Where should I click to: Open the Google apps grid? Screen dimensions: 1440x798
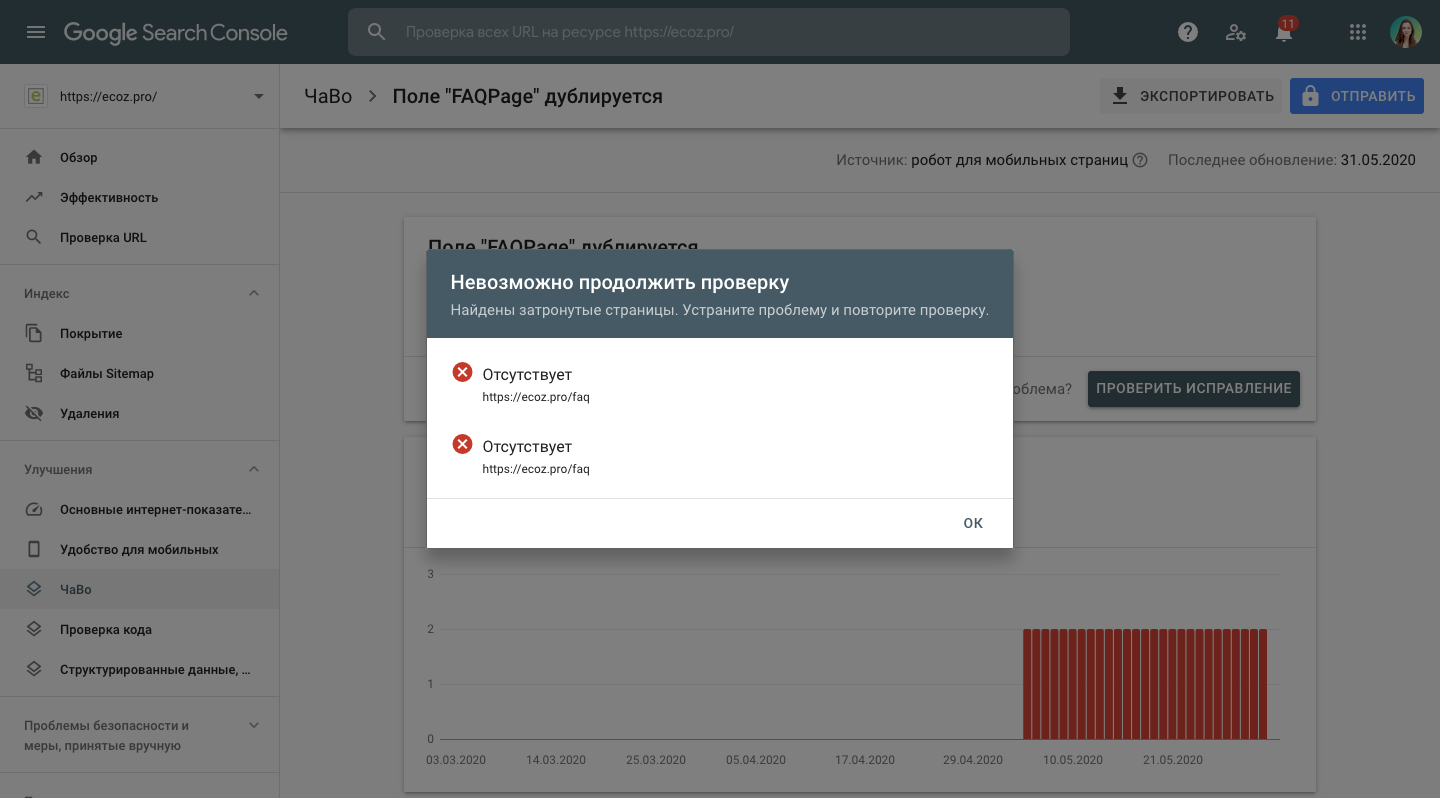coord(1358,32)
